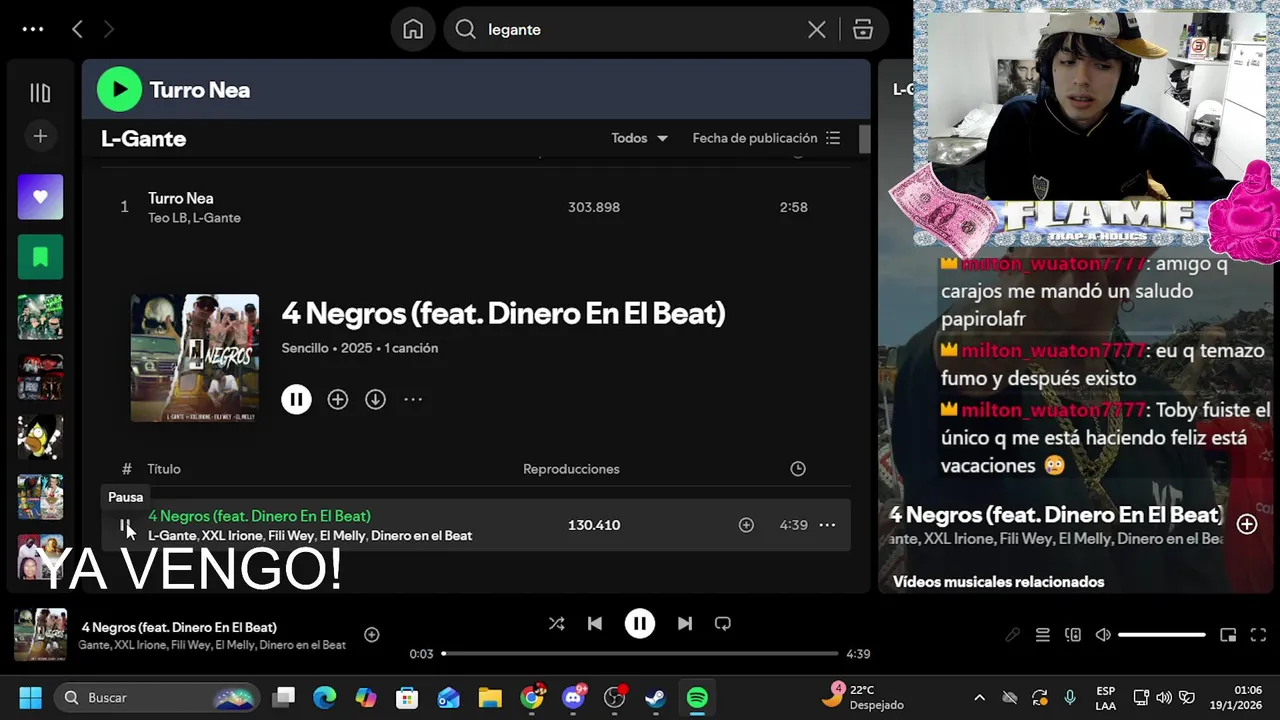The image size is (1280, 720).
Task: Add current song to playlist from the player bar
Action: [x=371, y=634]
